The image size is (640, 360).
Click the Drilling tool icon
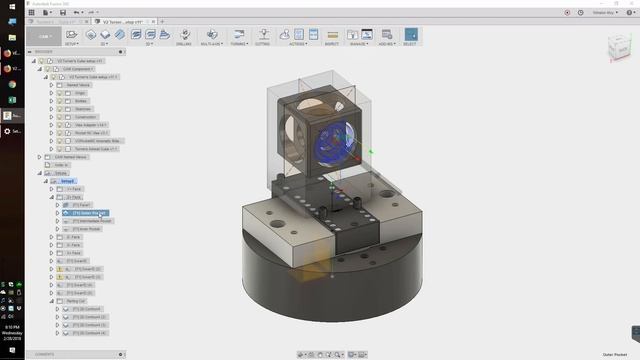[185, 34]
